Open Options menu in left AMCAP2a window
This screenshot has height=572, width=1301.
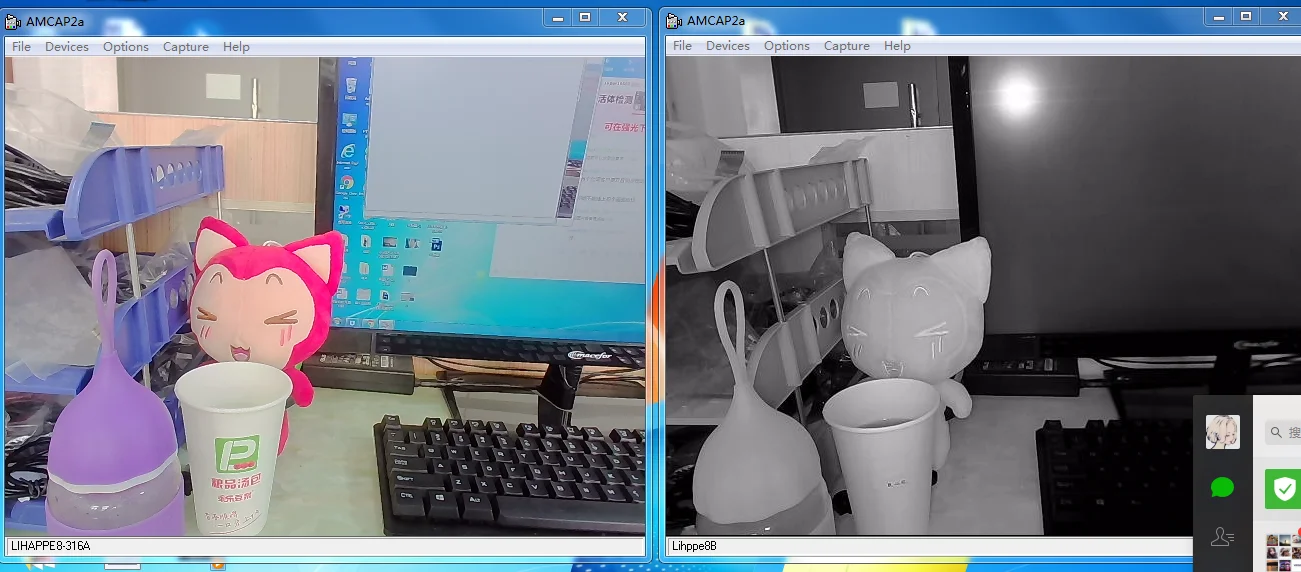pyautogui.click(x=126, y=47)
